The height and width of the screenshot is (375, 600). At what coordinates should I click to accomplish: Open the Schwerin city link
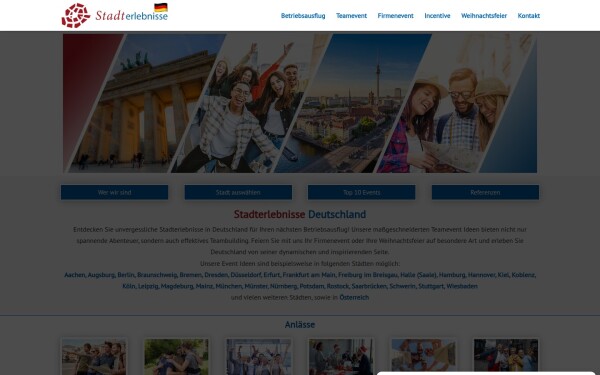pos(403,286)
